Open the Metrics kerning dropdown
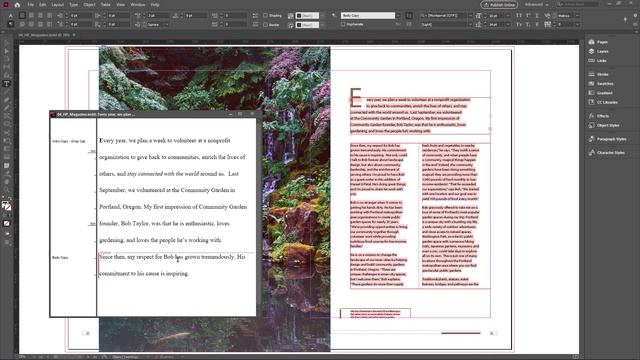 click(577, 16)
